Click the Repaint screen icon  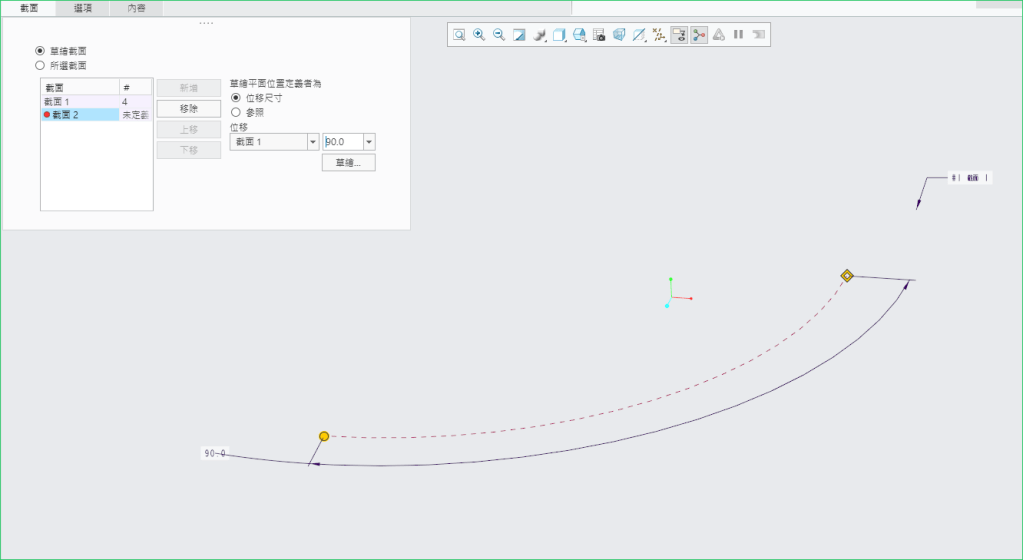[x=519, y=34]
